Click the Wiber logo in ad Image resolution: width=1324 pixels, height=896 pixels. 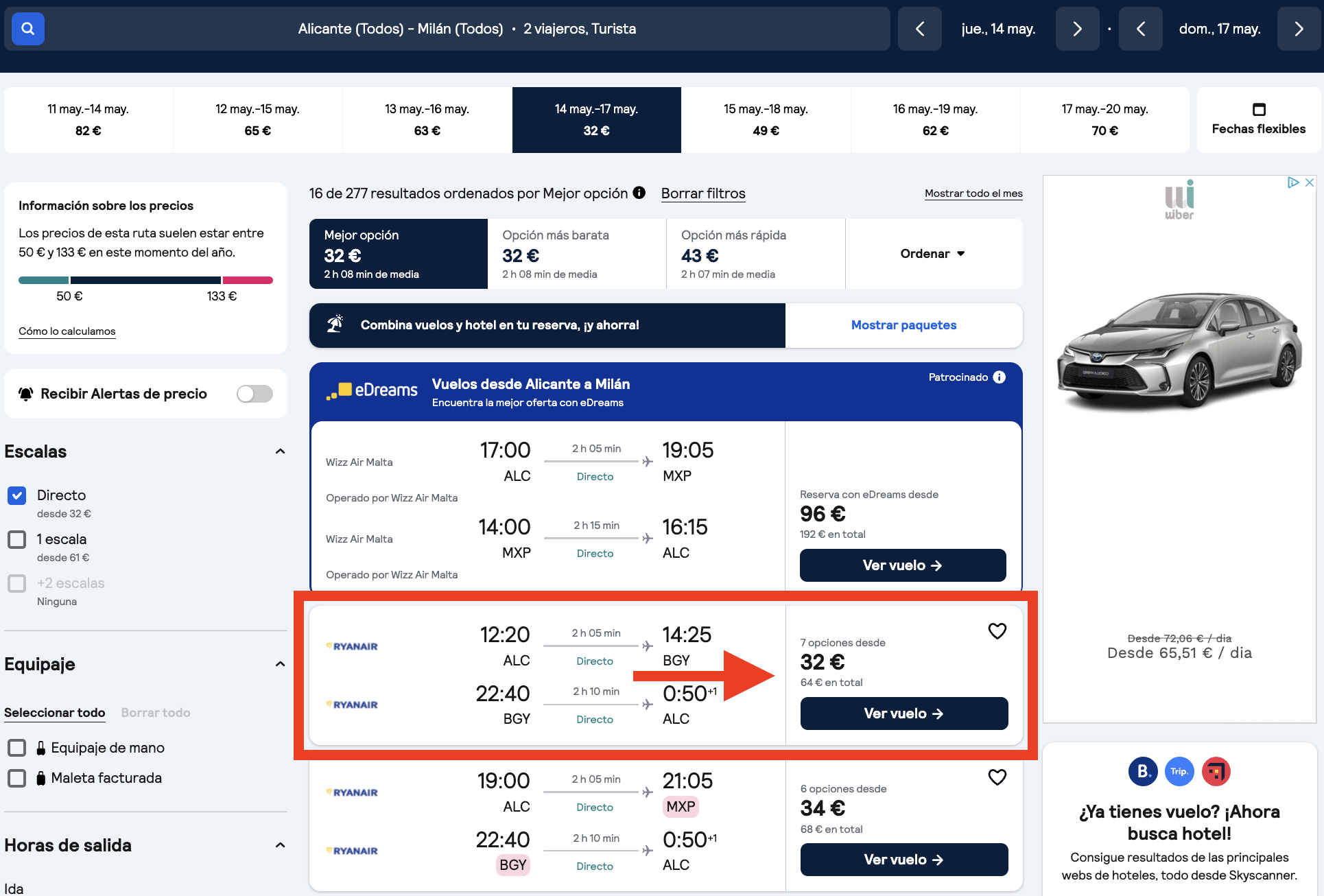pyautogui.click(x=1179, y=200)
